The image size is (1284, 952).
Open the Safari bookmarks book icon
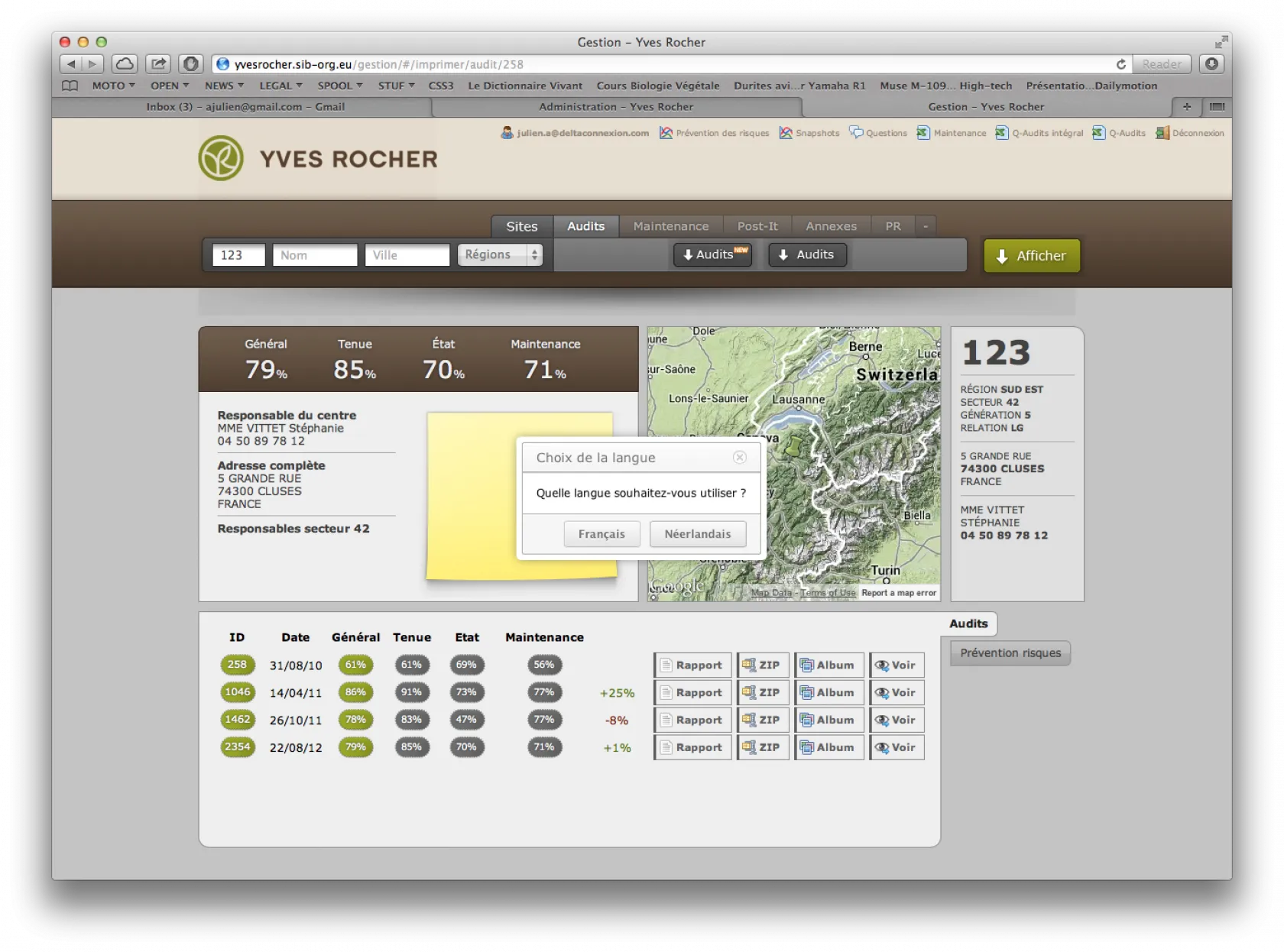tap(70, 86)
